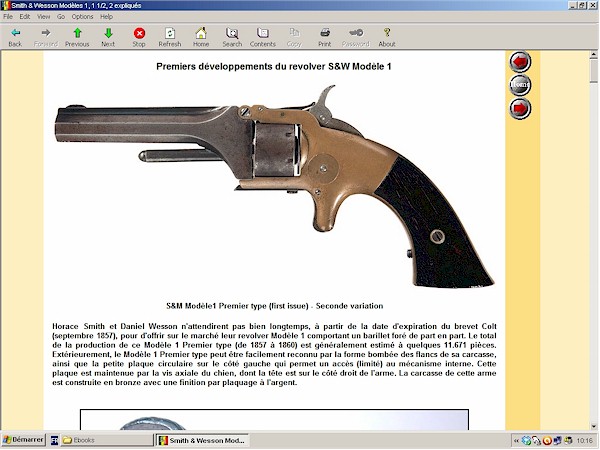Screen dimensions: 600x450
Task: Click the greyed Password key button
Action: point(355,38)
